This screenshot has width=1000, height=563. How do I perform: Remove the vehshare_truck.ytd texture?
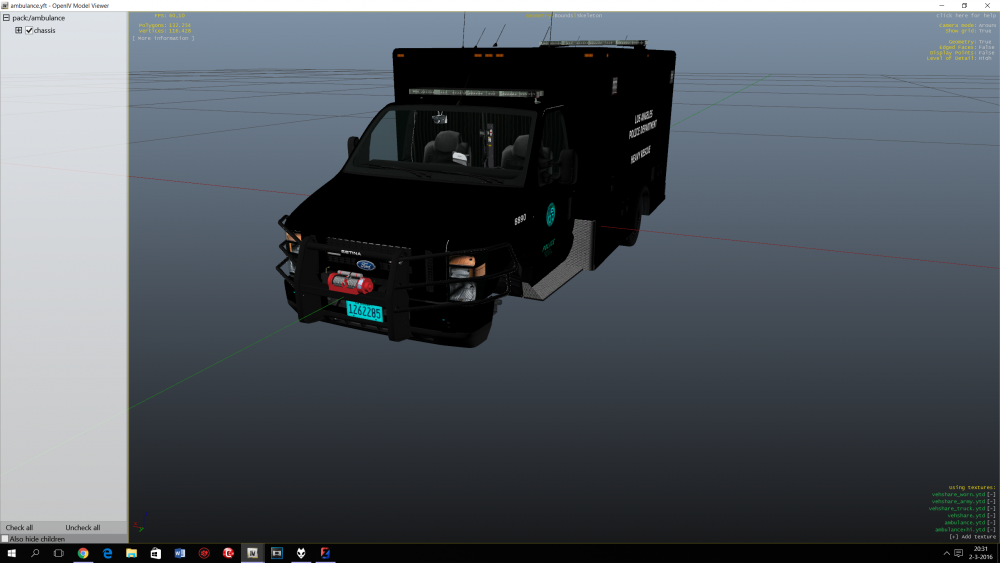coord(991,508)
